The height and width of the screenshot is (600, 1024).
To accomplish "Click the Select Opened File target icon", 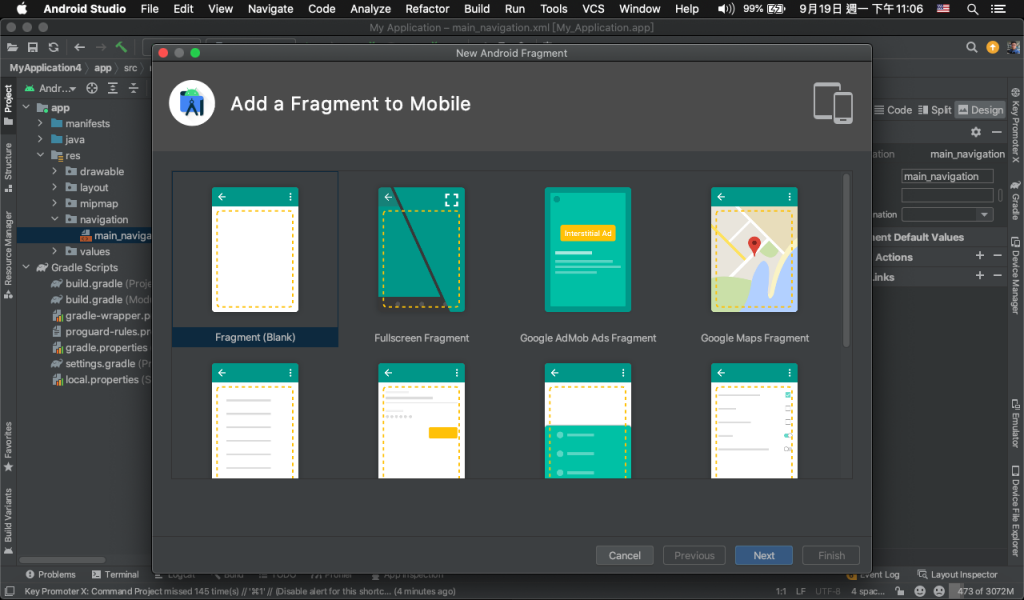I will pos(92,88).
